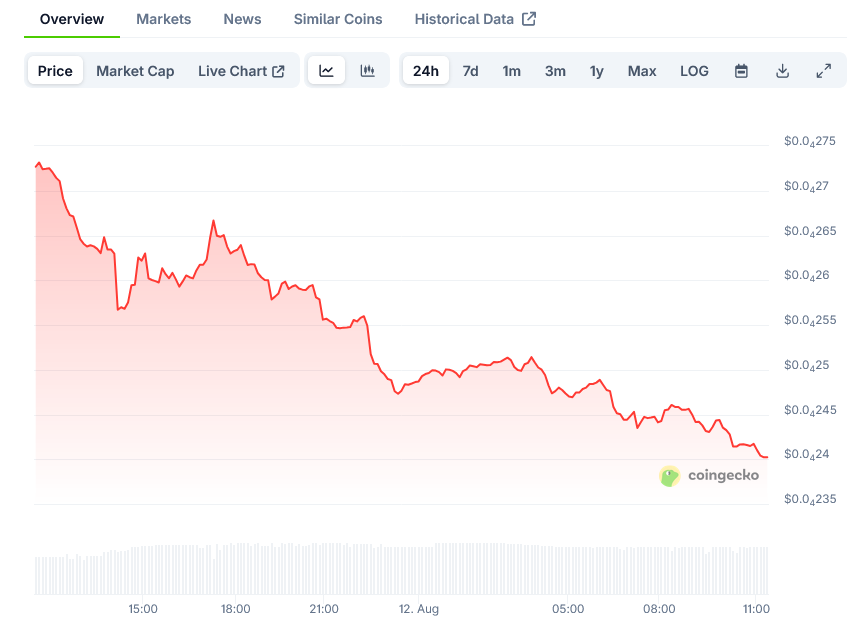This screenshot has height=632, width=847.
Task: Select the 1m time range
Action: 511,71
